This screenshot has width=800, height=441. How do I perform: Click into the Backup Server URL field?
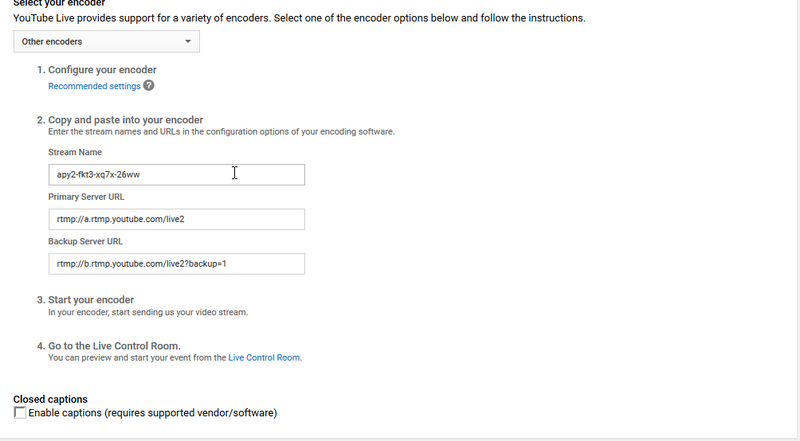click(x=177, y=264)
